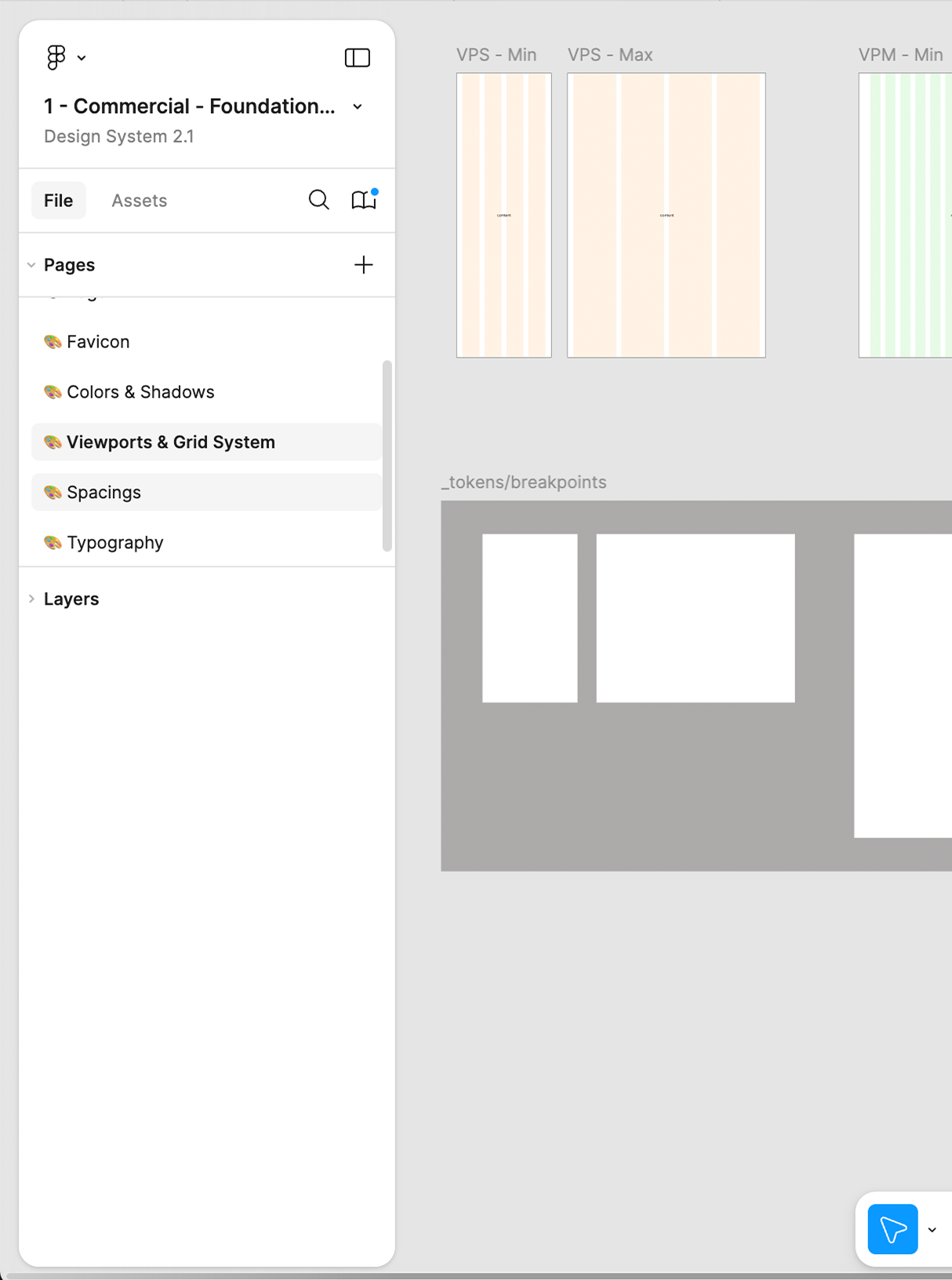Click the VPS - Max frame on canvas
Viewport: 952px width, 1280px height.
[667, 216]
